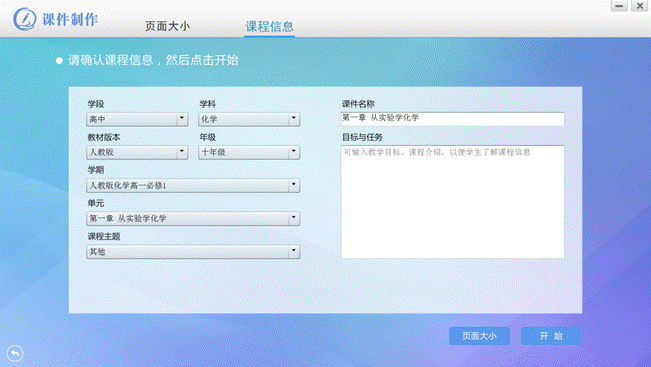Expand the 教材版本 dropdown arrow
Image resolution: width=651 pixels, height=367 pixels.
click(x=182, y=152)
